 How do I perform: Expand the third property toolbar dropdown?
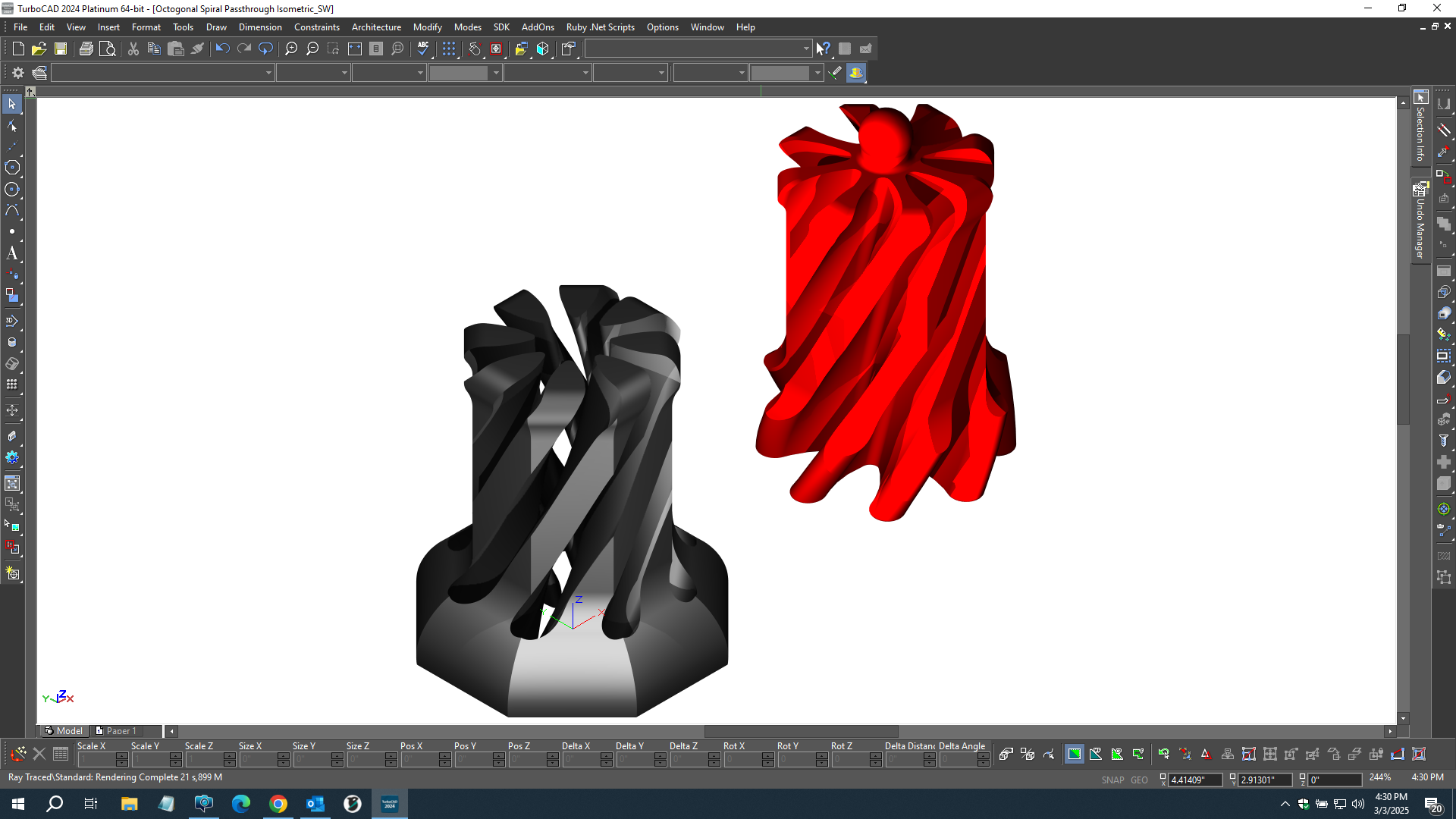420,73
